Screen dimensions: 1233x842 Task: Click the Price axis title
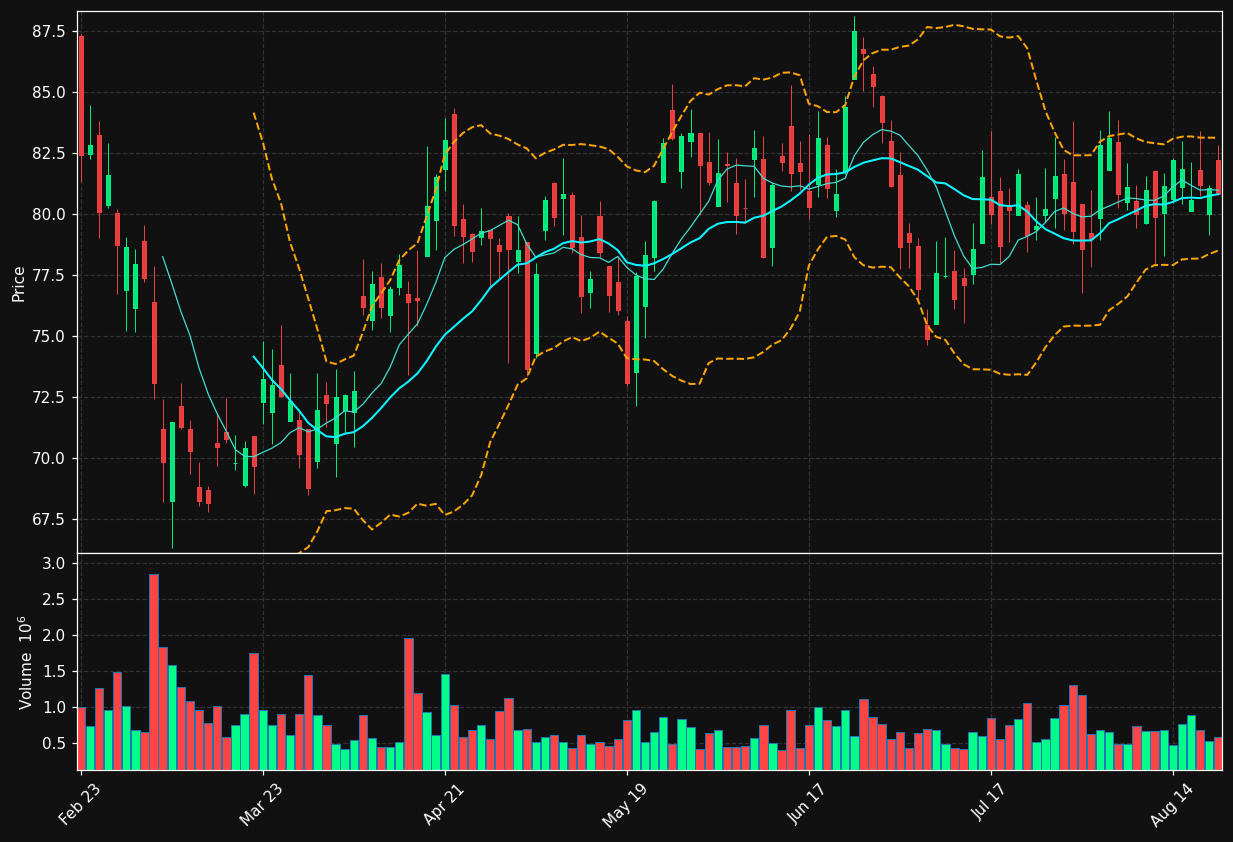(19, 283)
